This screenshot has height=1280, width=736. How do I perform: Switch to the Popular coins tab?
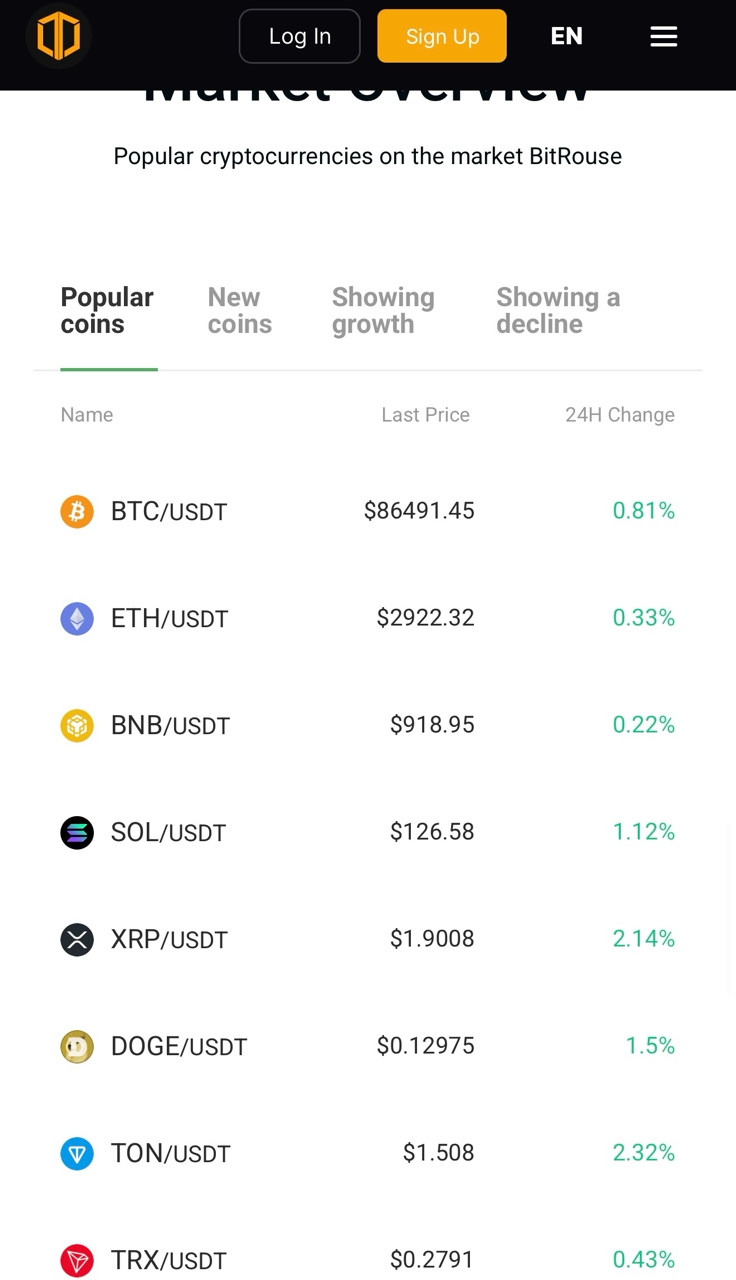(107, 311)
